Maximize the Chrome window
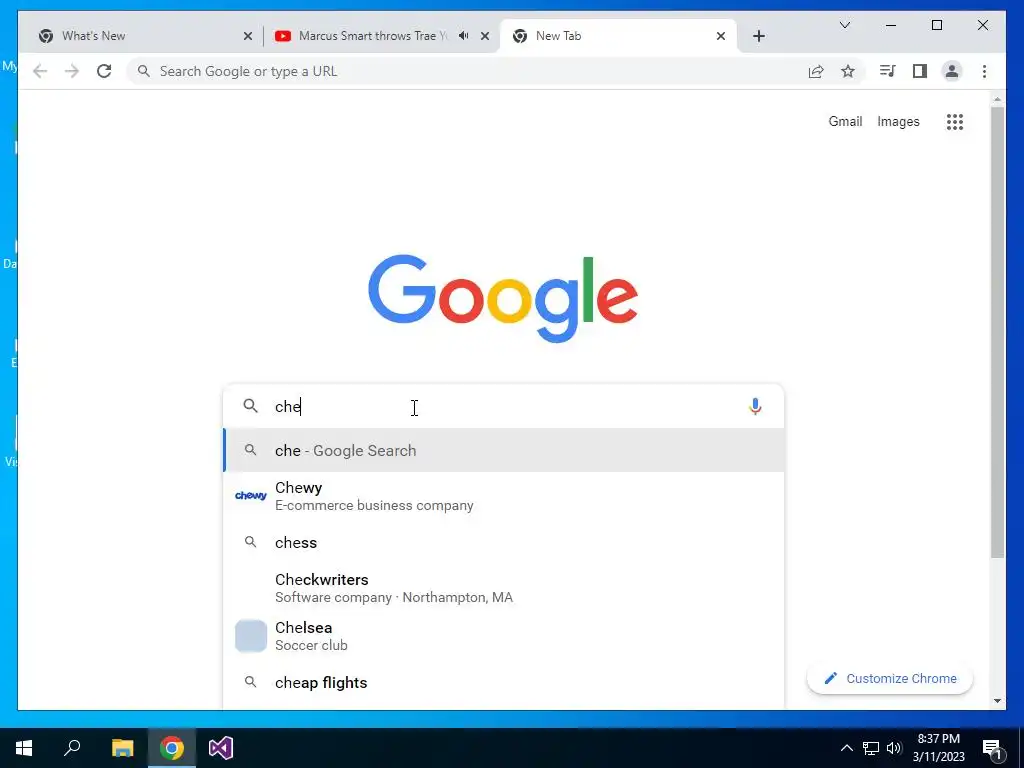 pyautogui.click(x=936, y=25)
